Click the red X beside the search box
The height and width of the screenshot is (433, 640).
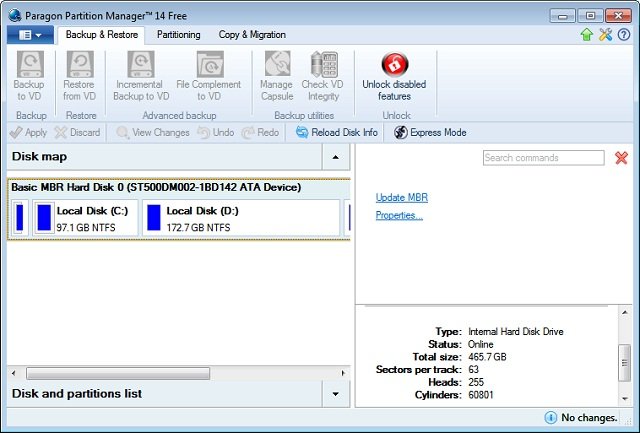tap(621, 158)
